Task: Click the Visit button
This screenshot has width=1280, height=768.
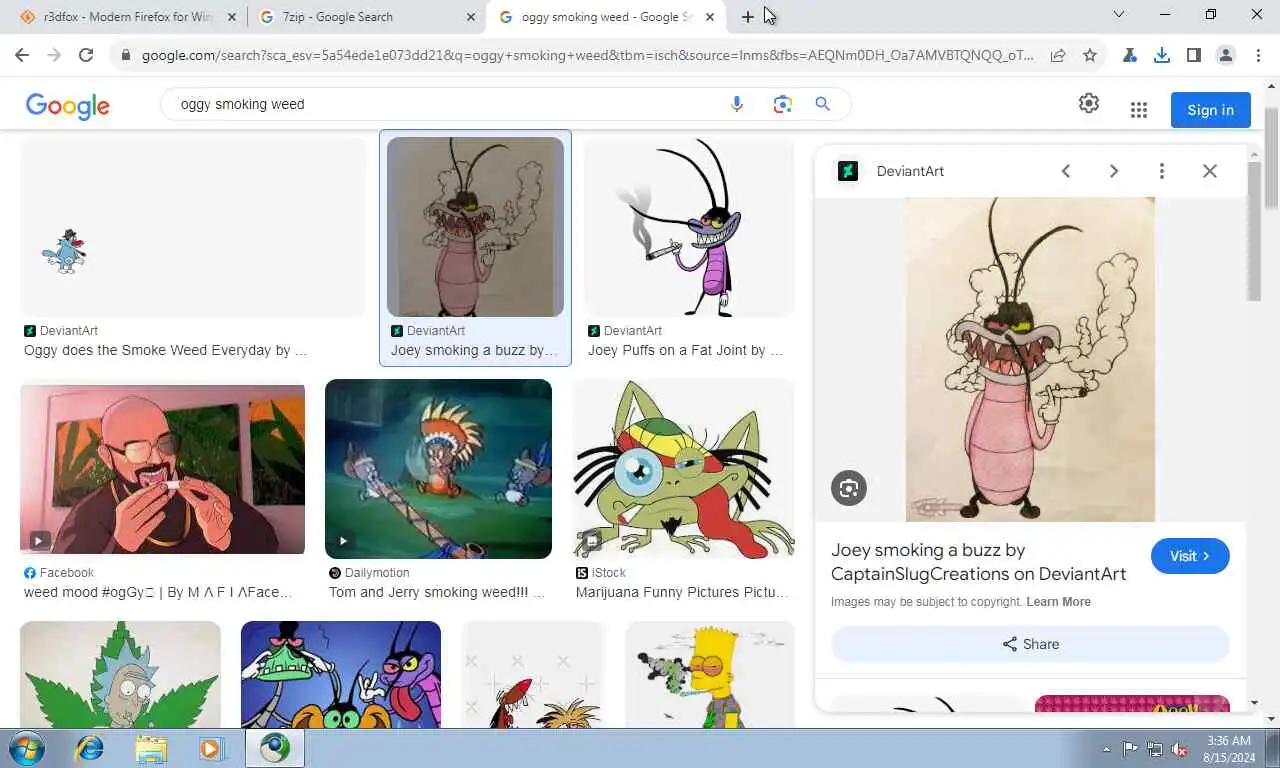Action: click(1190, 556)
